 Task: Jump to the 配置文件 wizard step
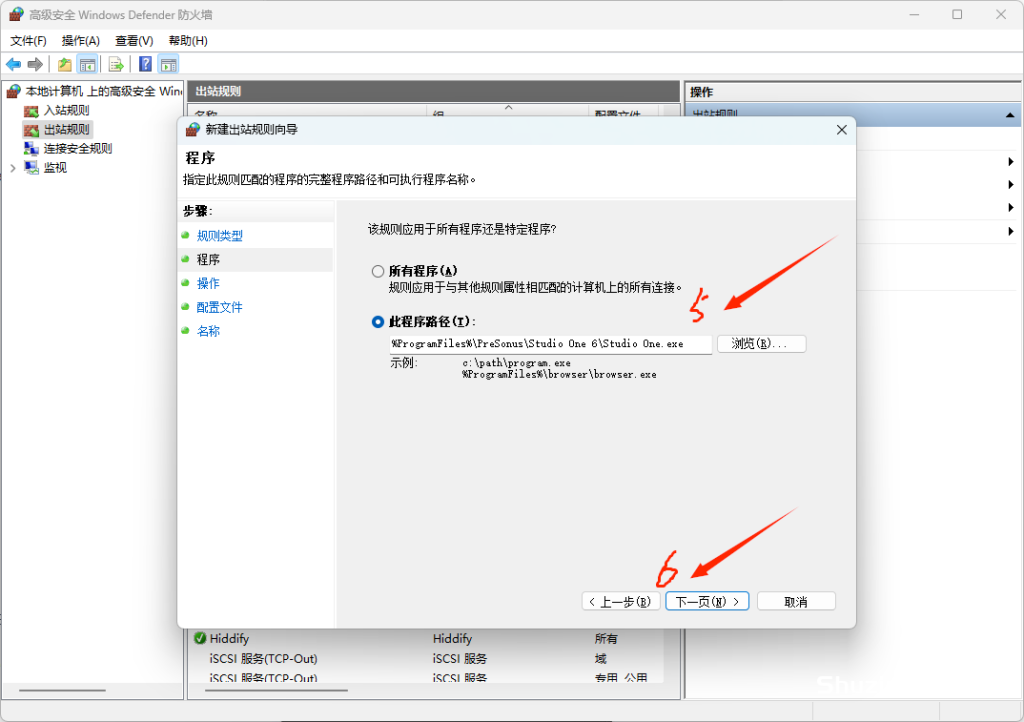coord(219,307)
